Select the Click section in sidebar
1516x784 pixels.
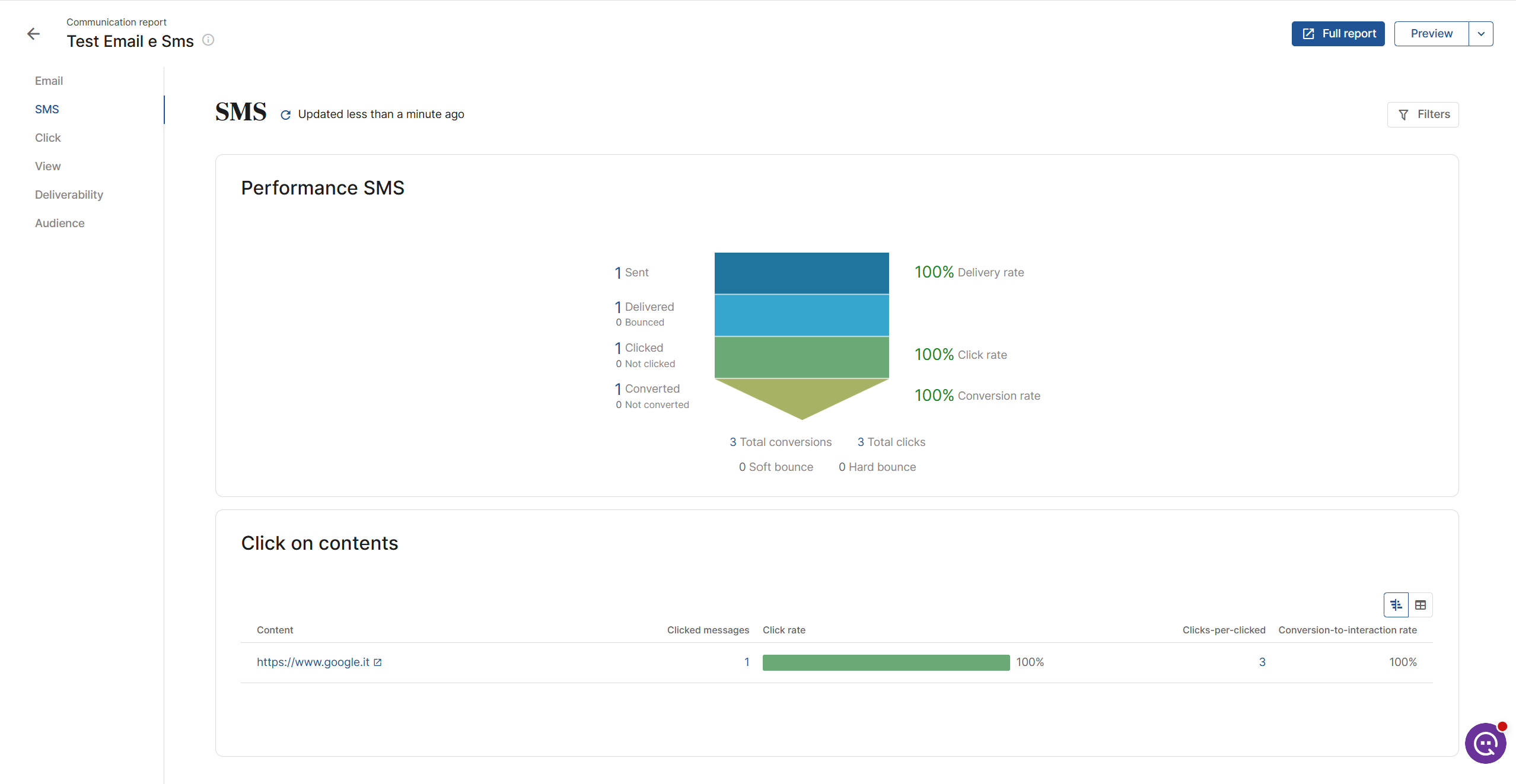[48, 138]
